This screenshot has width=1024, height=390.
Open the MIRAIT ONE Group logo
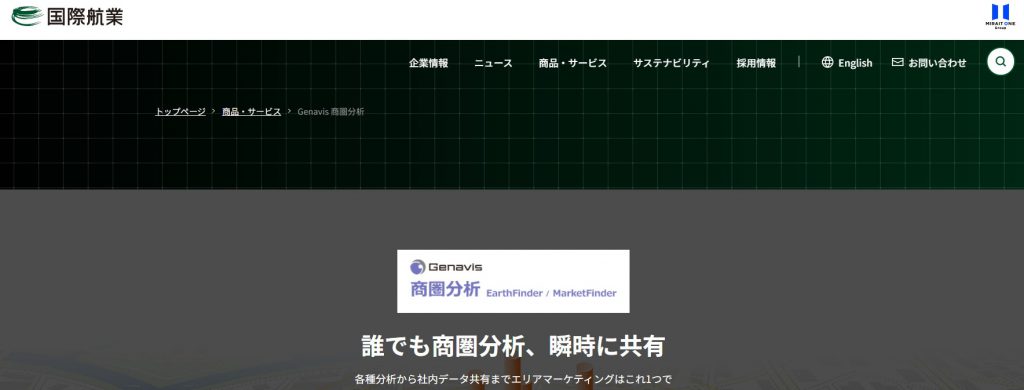(1000, 16)
